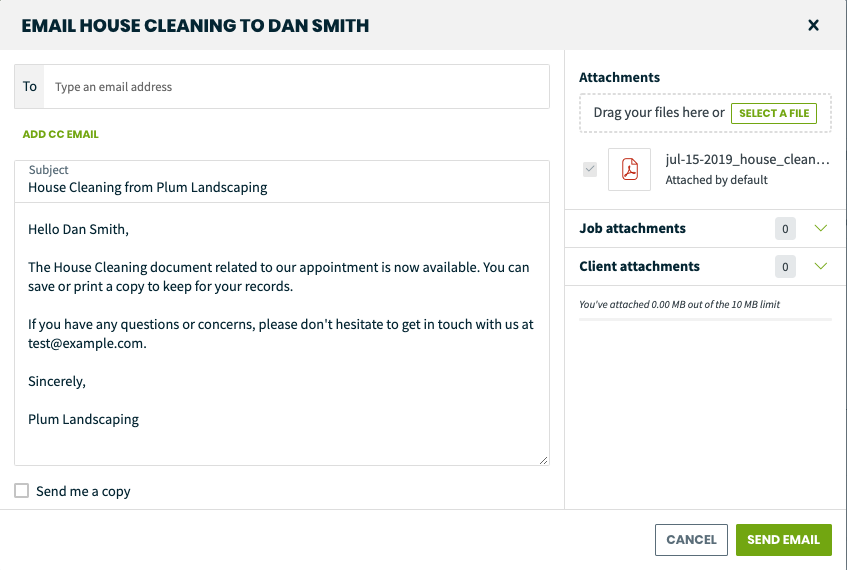The image size is (847, 570).
Task: Click the Attachments panel heading
Action: pyautogui.click(x=619, y=77)
